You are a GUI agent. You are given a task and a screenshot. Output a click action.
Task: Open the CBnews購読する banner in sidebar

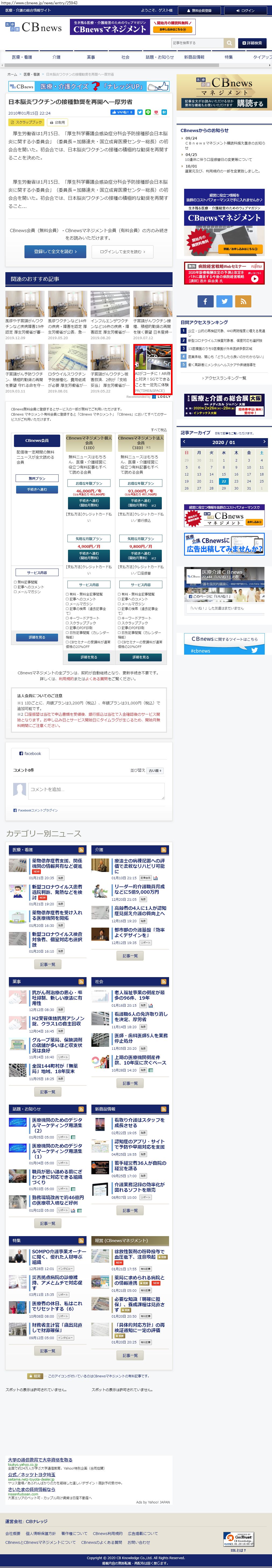click(x=224, y=93)
